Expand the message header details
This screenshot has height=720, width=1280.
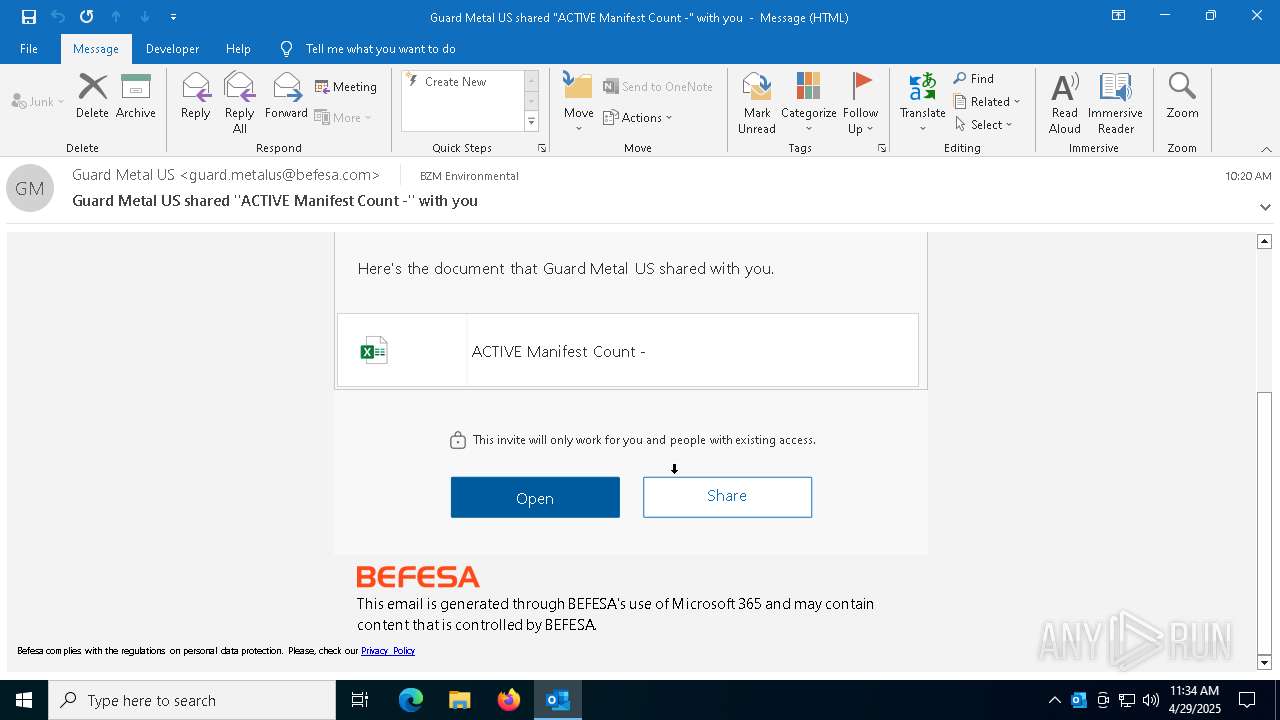pos(1265,207)
